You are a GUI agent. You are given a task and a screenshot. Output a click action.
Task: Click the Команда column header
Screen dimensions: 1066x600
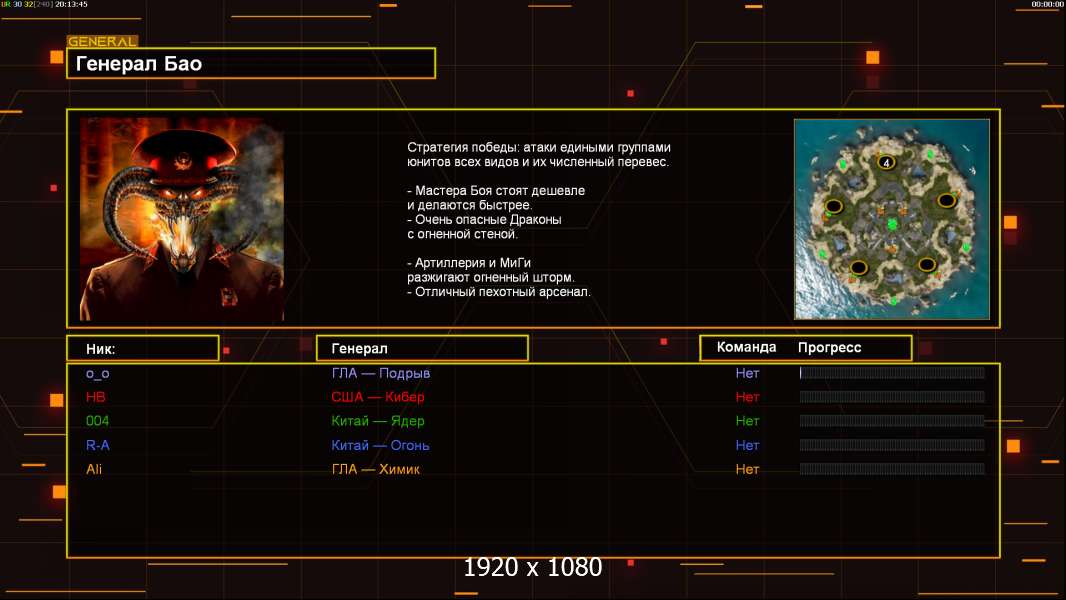pos(746,347)
